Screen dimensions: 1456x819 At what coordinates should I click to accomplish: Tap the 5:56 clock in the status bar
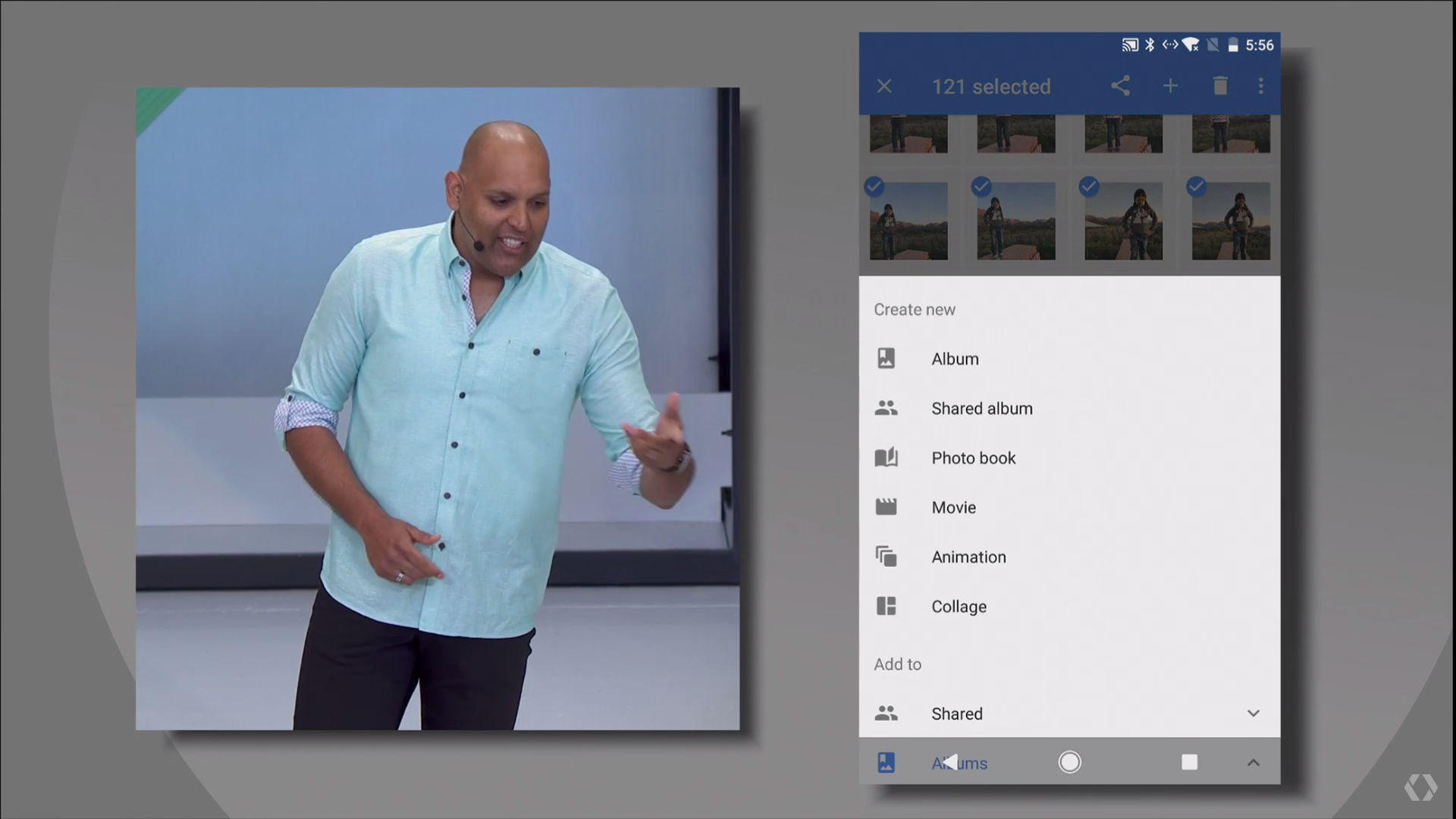point(1260,45)
